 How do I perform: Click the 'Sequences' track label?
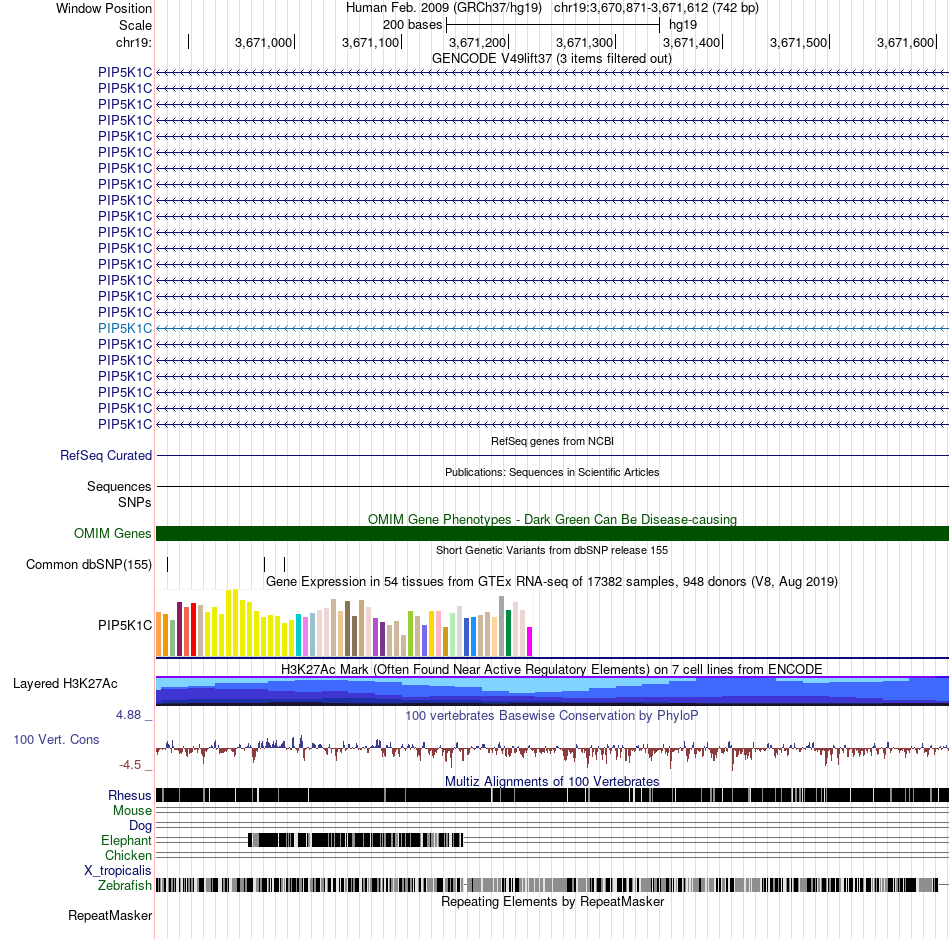(x=119, y=486)
